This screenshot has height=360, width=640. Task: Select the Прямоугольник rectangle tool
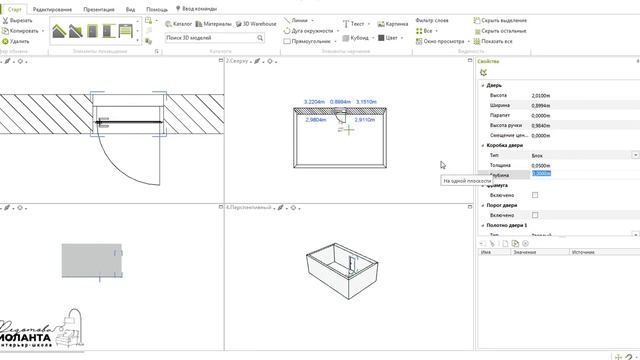tap(307, 41)
